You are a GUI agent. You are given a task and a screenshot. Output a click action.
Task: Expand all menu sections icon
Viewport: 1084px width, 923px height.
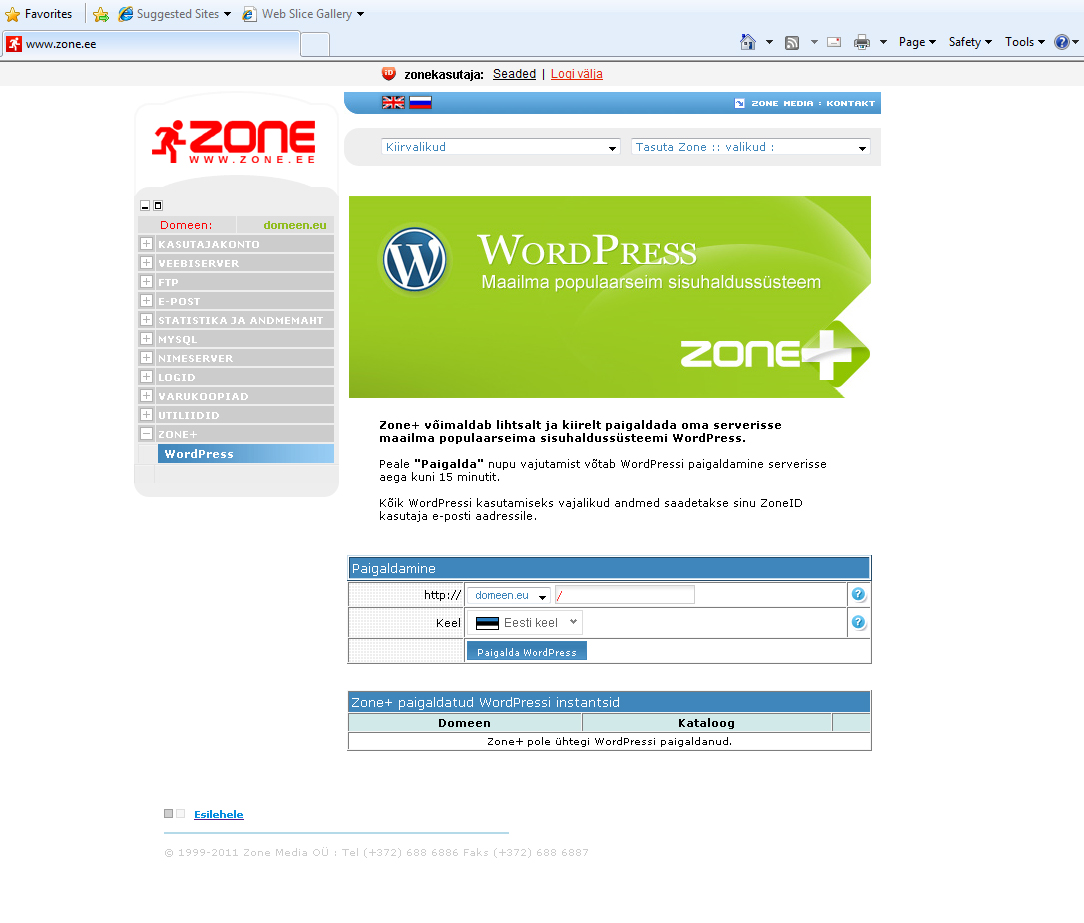click(x=158, y=205)
